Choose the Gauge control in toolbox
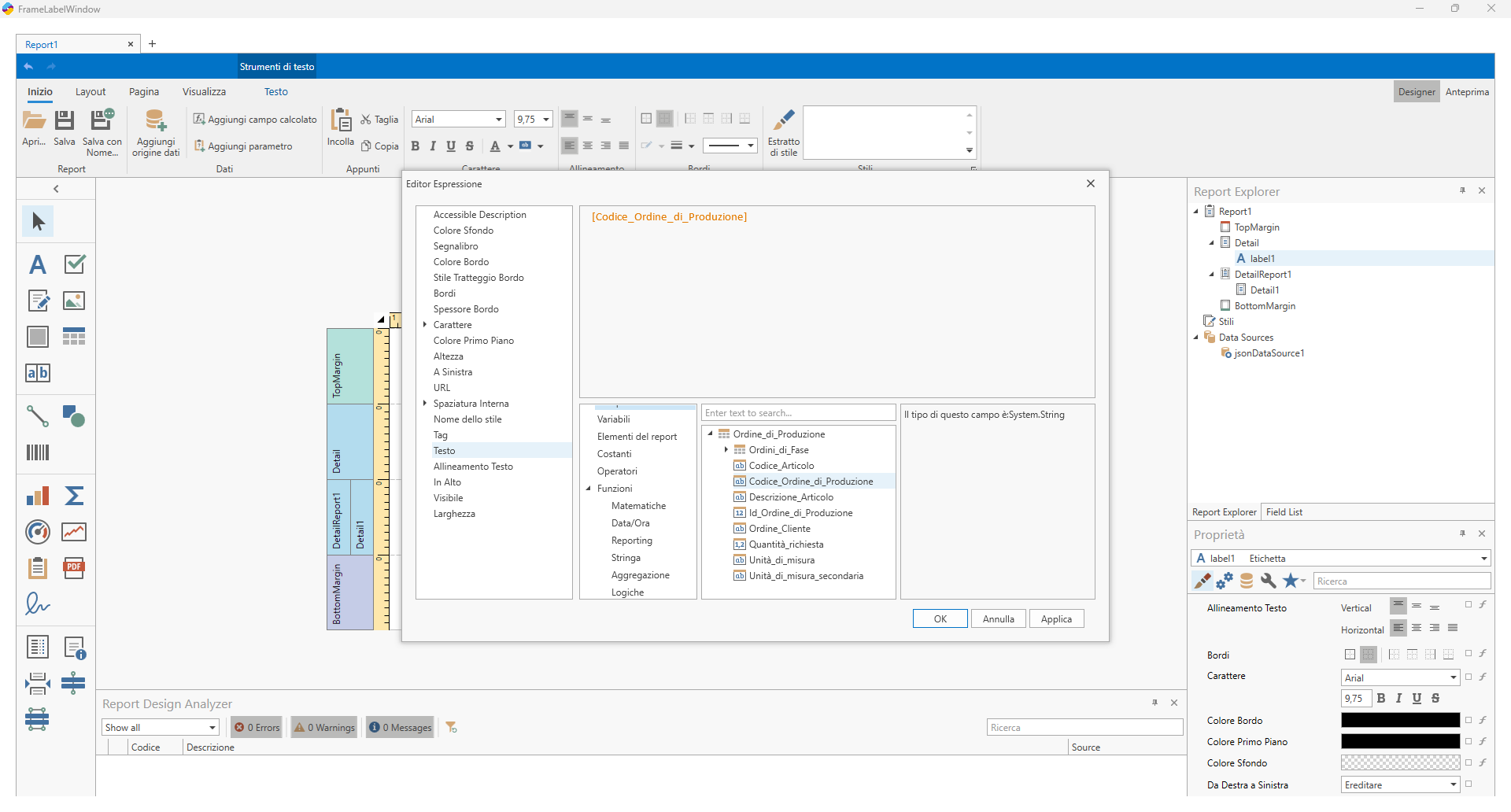1511x812 pixels. click(x=38, y=532)
